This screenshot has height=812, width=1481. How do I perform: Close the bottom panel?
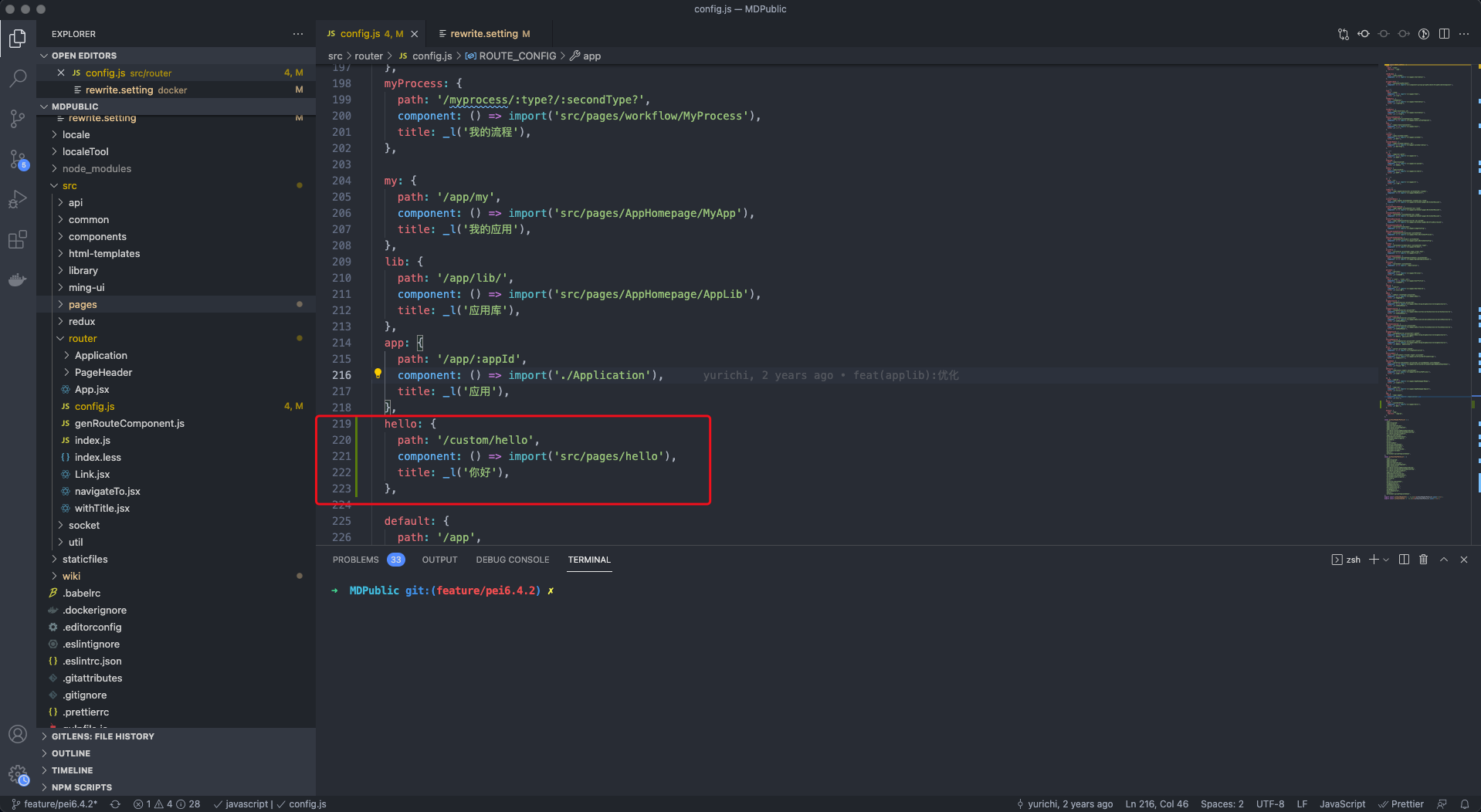1464,560
